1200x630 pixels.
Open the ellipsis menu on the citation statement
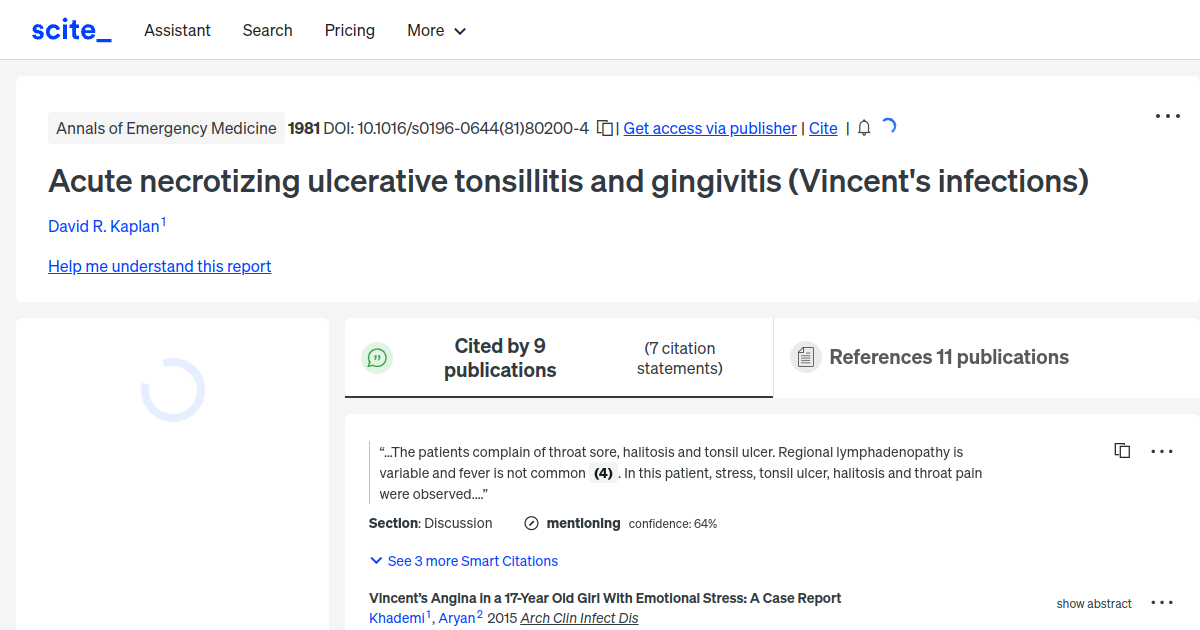pyautogui.click(x=1161, y=450)
